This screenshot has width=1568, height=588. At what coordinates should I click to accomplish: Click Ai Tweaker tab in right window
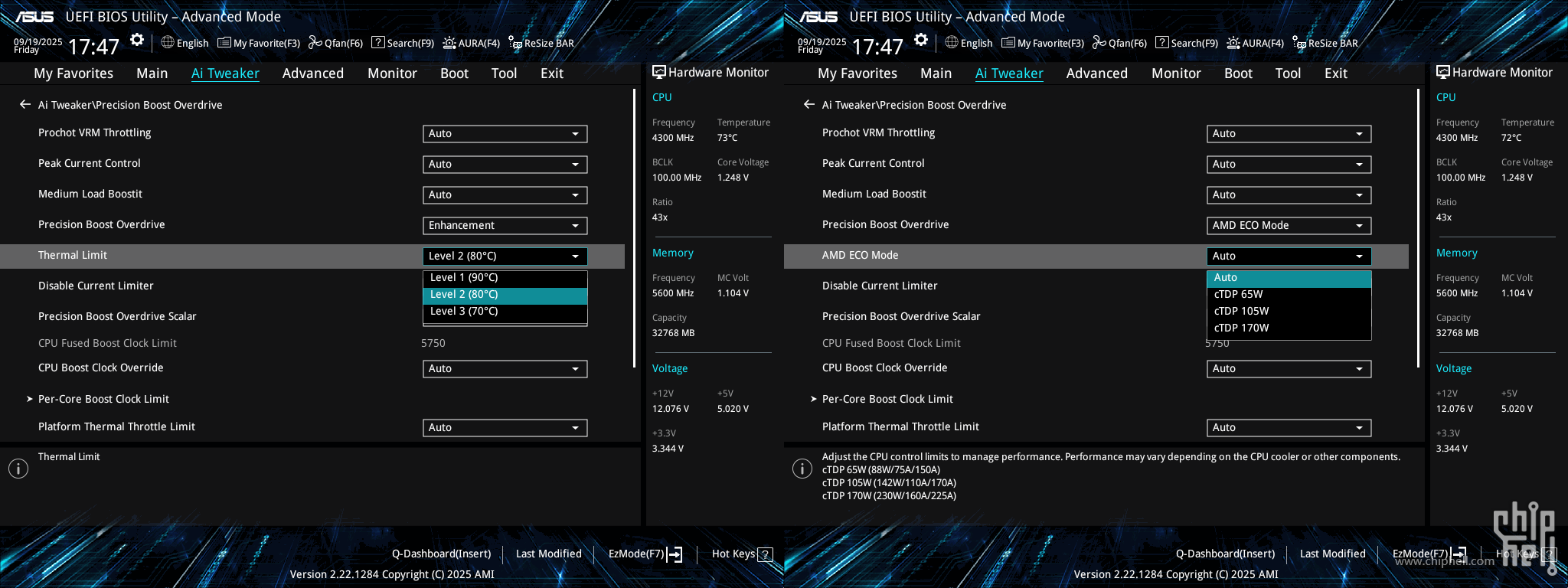(x=1009, y=73)
